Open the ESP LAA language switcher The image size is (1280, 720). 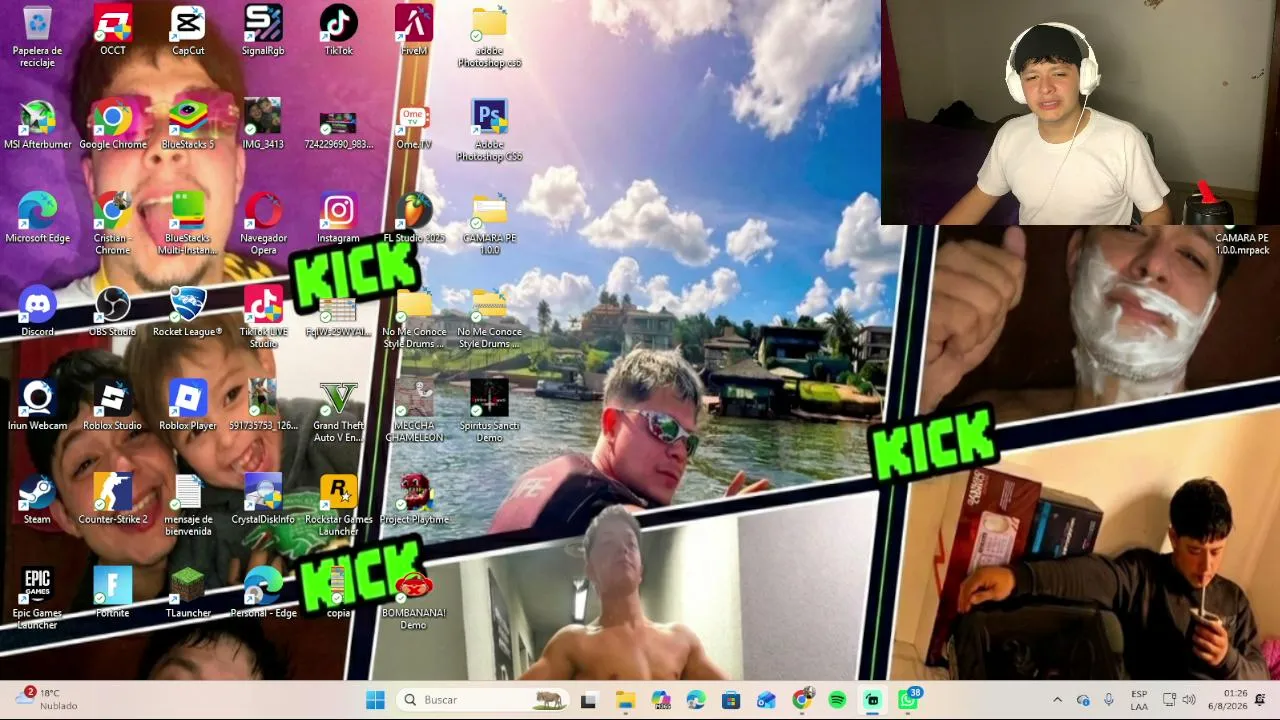(x=1139, y=700)
